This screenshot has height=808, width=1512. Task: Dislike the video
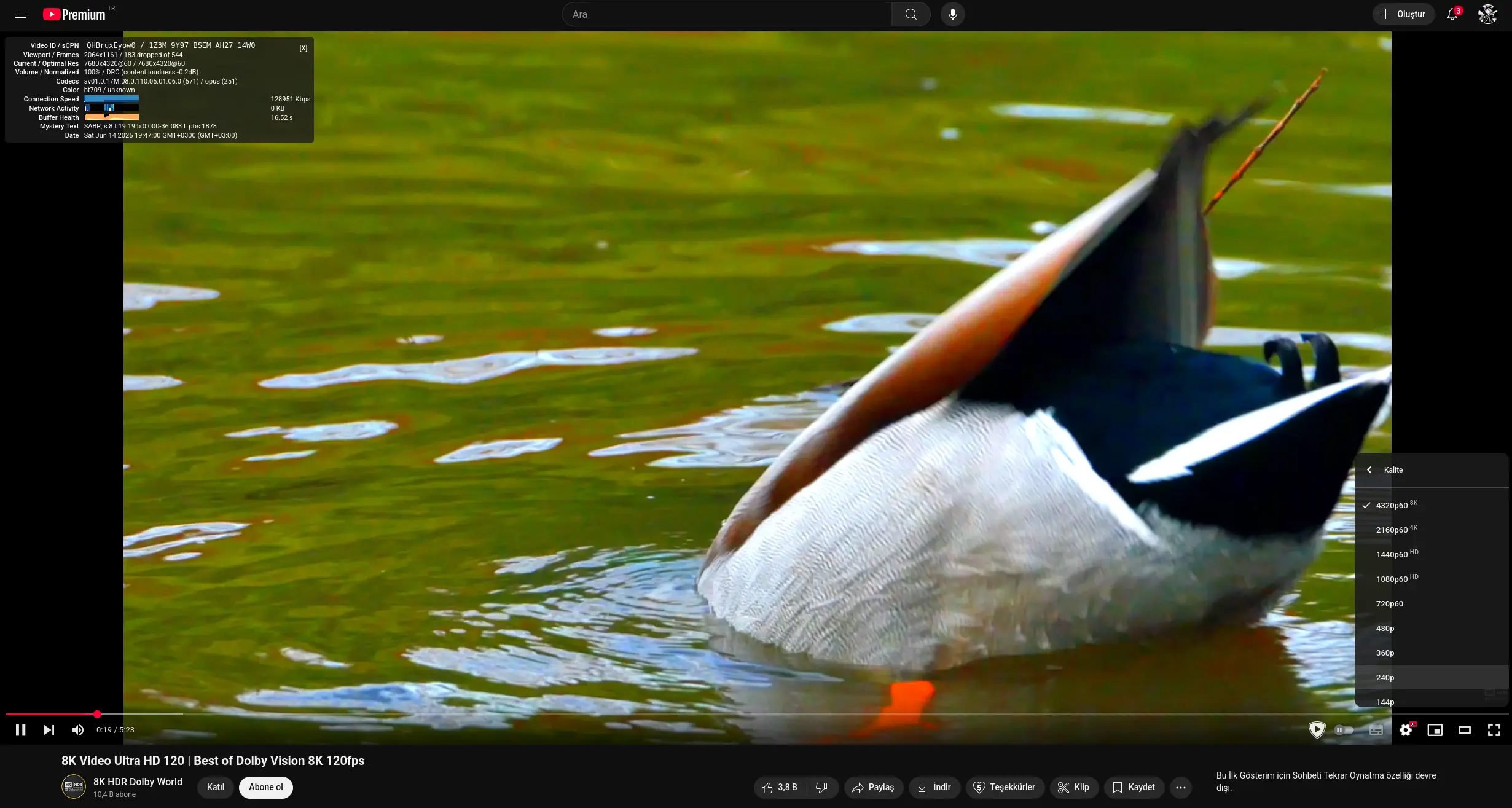click(822, 787)
